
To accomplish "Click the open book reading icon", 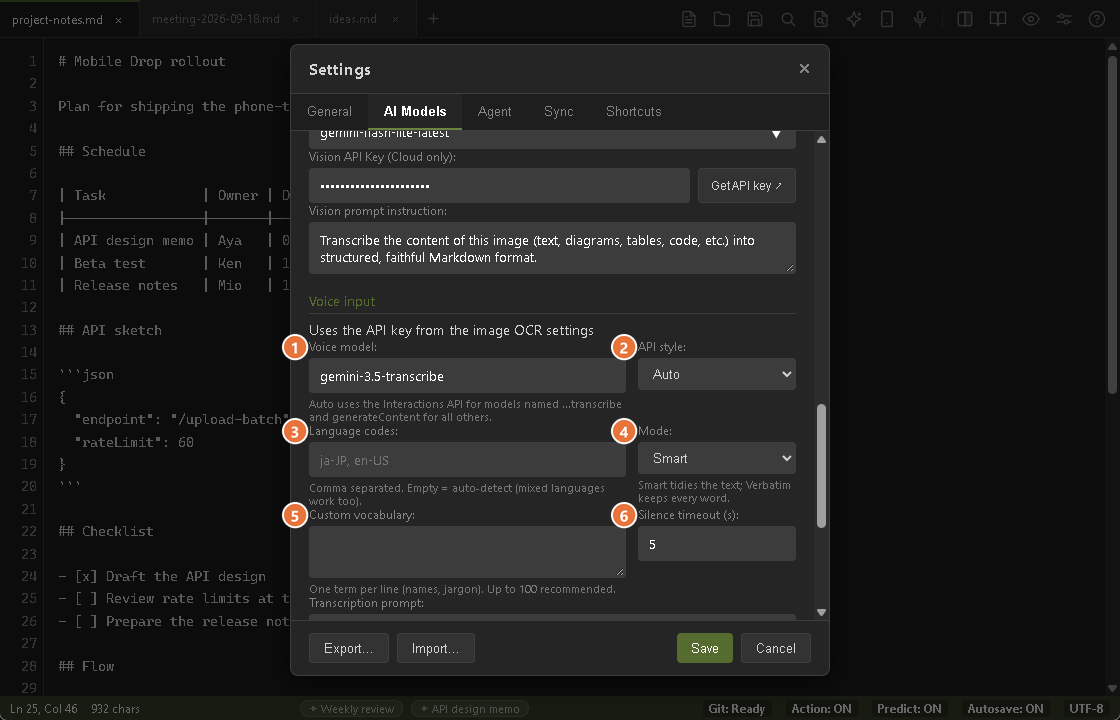I will tap(998, 19).
